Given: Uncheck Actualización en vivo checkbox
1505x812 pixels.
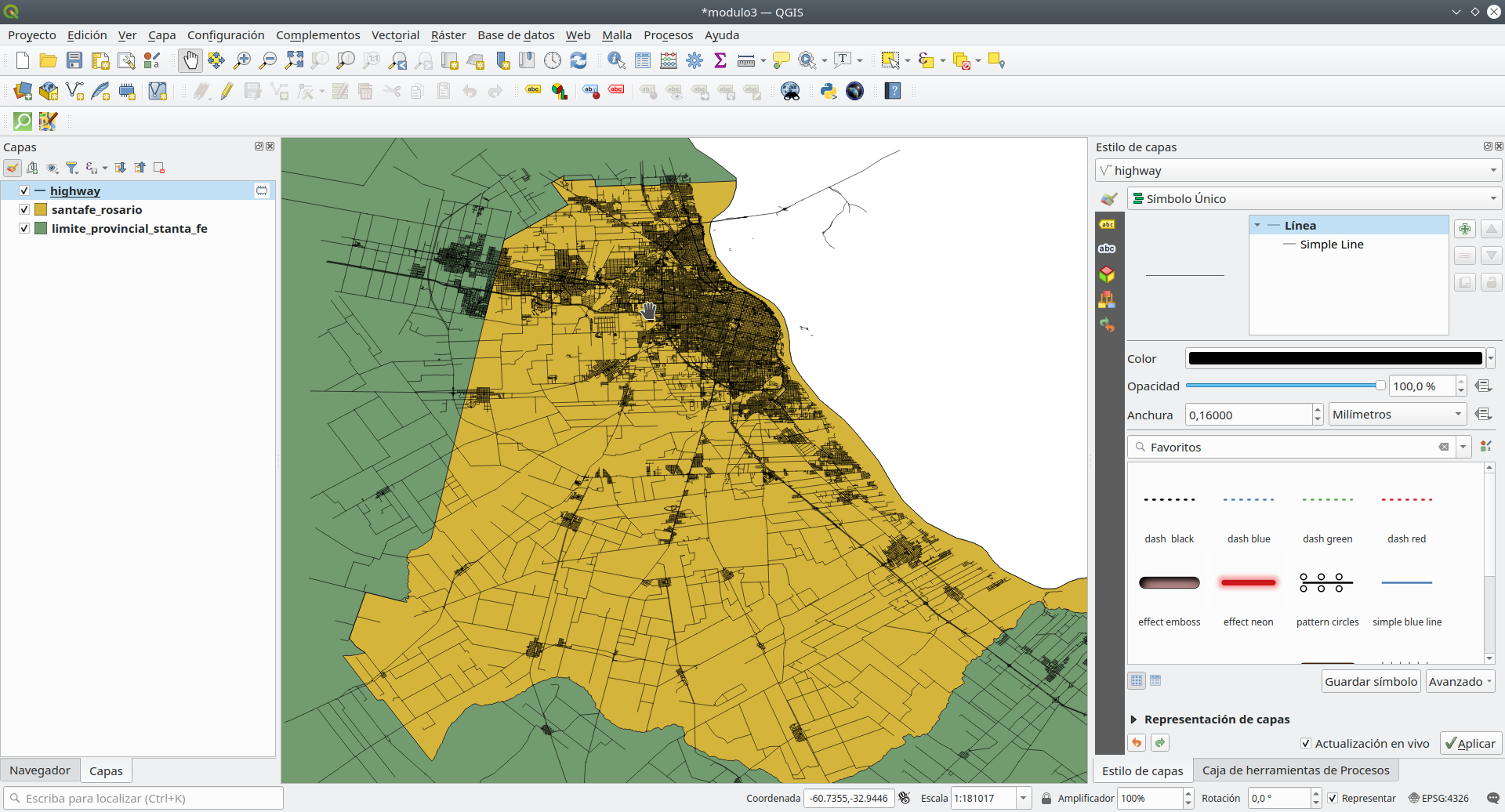Looking at the screenshot, I should 1306,743.
